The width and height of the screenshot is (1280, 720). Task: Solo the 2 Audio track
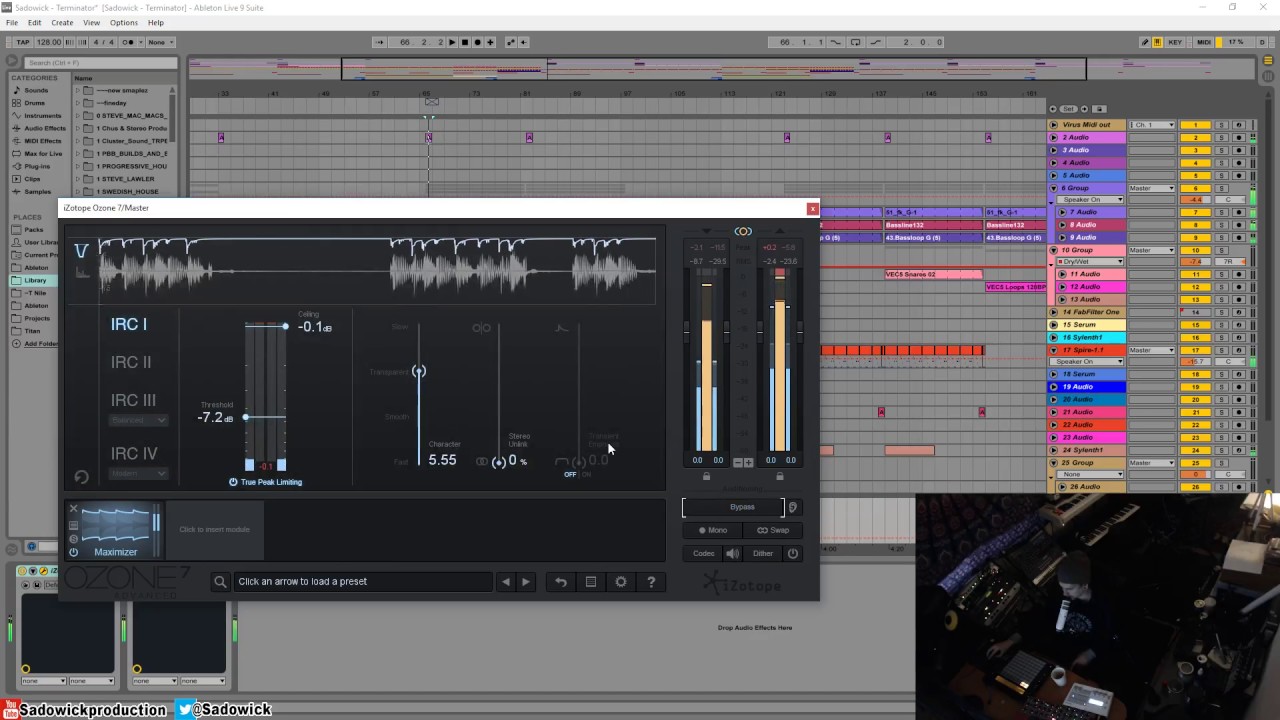click(x=1221, y=137)
